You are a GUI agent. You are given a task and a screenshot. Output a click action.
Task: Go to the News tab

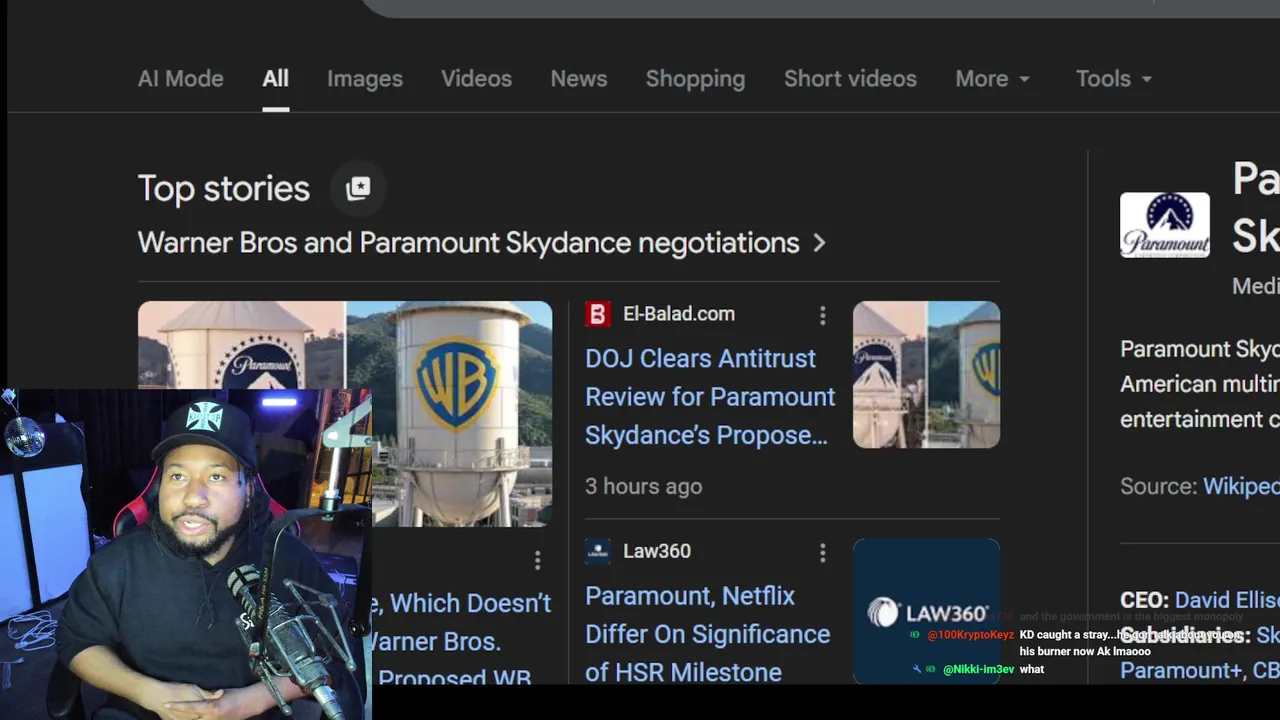coord(579,79)
